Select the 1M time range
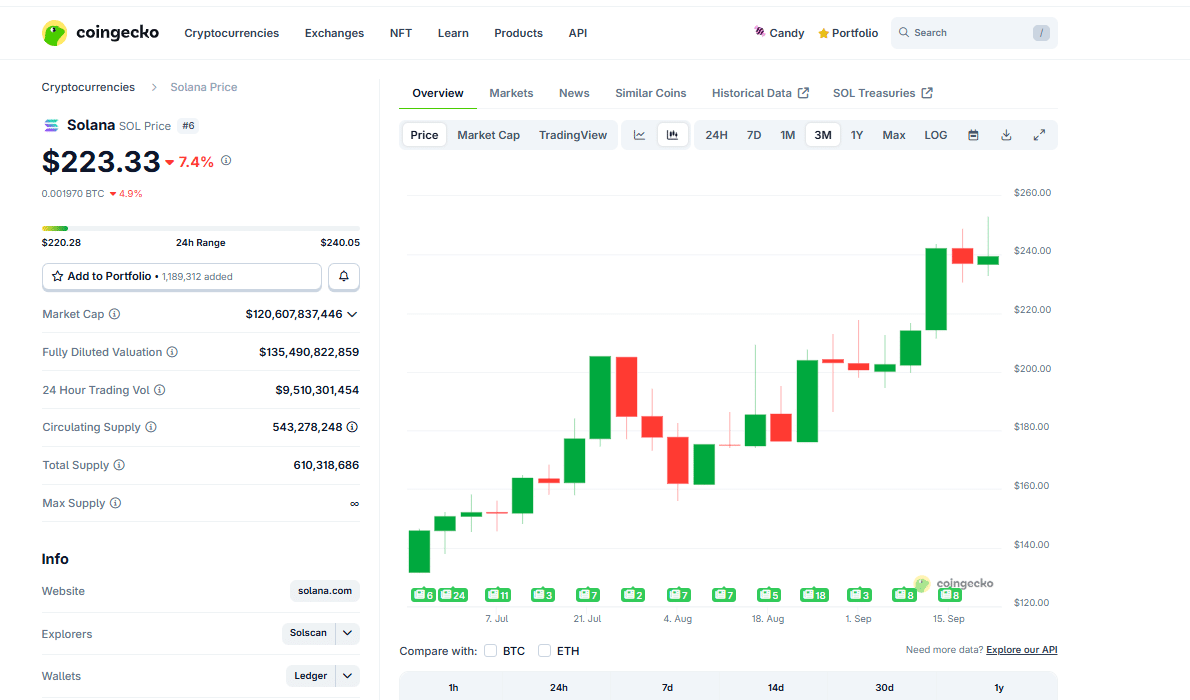 [788, 135]
